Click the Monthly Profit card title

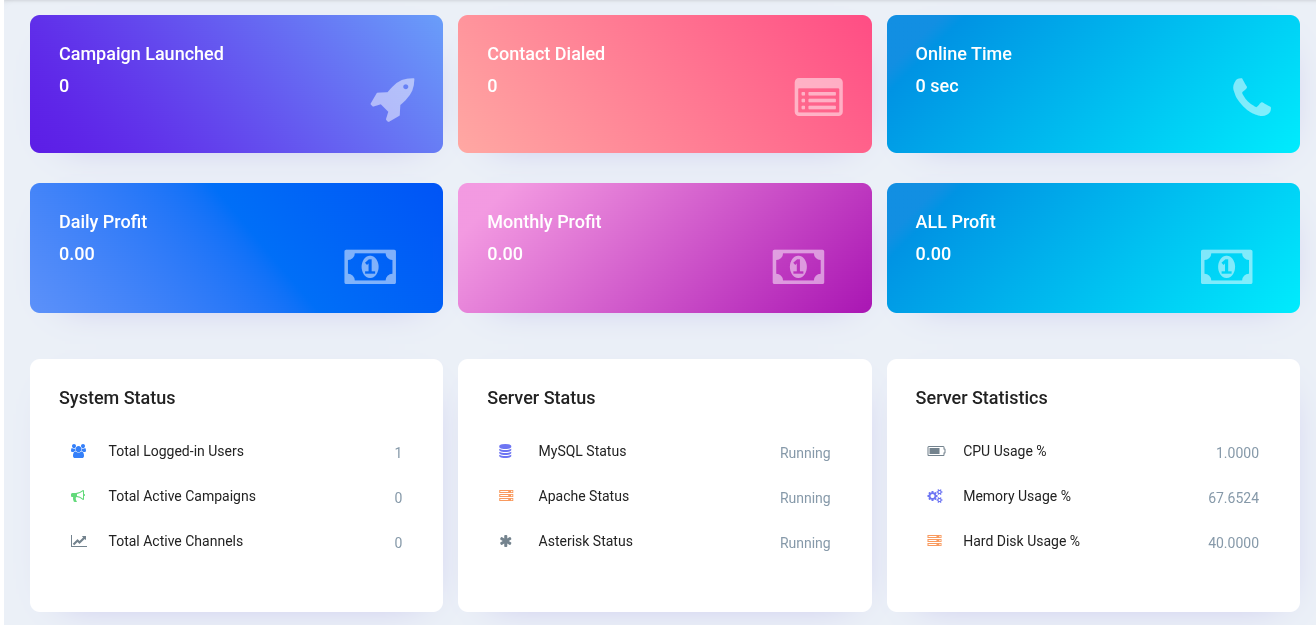click(544, 222)
